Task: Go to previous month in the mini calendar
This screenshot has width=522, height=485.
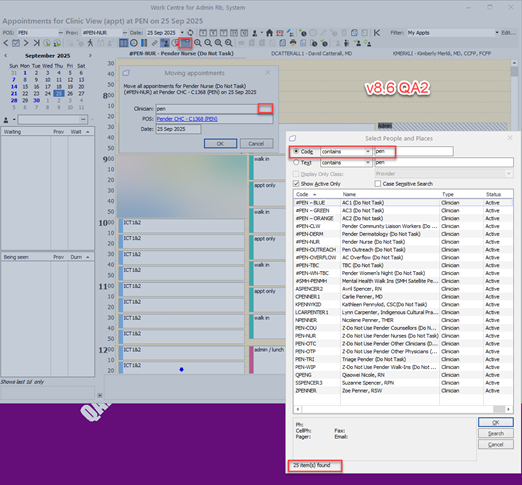Action: pyautogui.click(x=5, y=56)
